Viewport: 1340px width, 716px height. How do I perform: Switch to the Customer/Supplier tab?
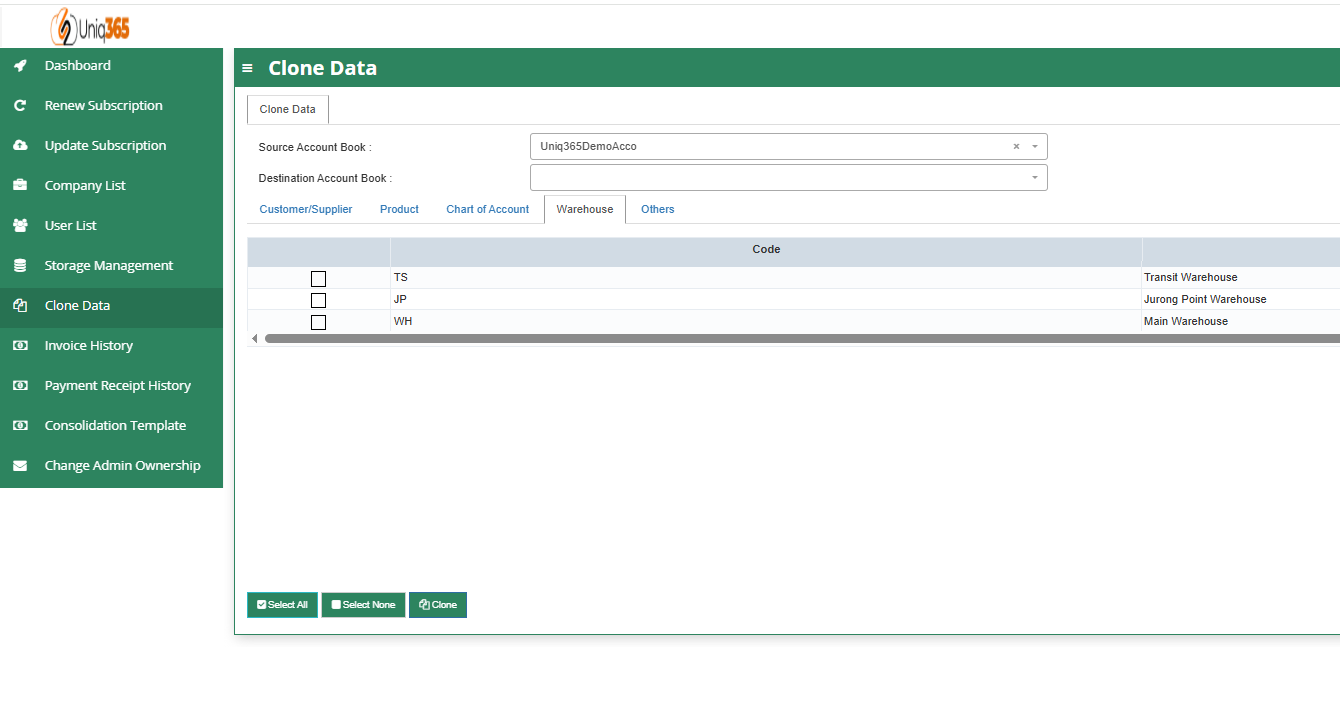coord(306,210)
